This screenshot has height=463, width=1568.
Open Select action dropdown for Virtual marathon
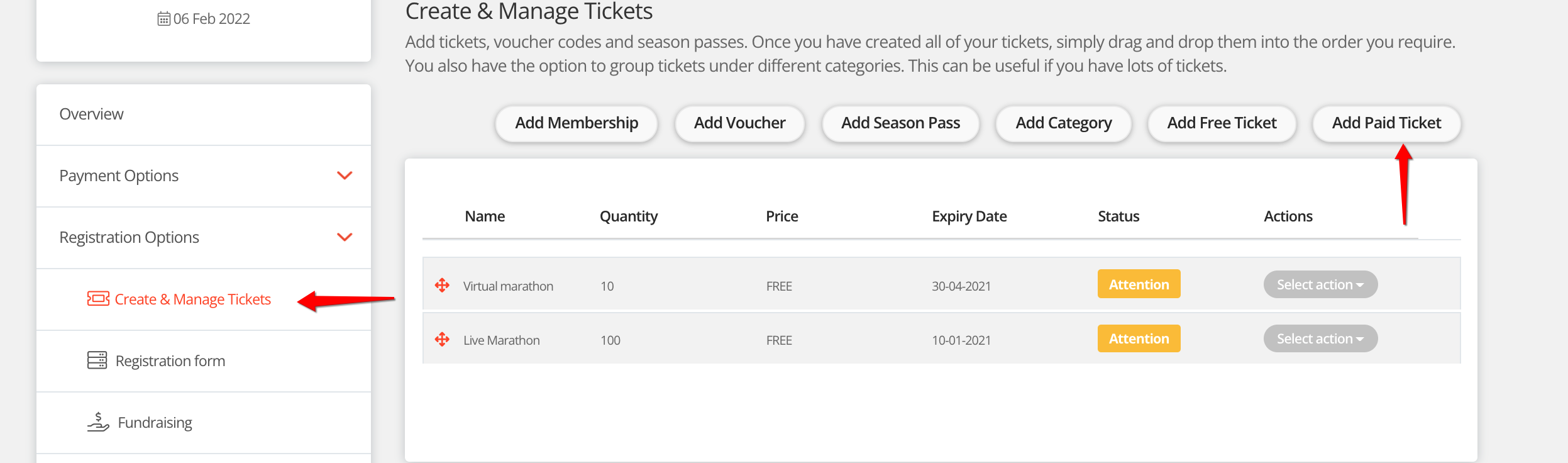pos(1320,285)
